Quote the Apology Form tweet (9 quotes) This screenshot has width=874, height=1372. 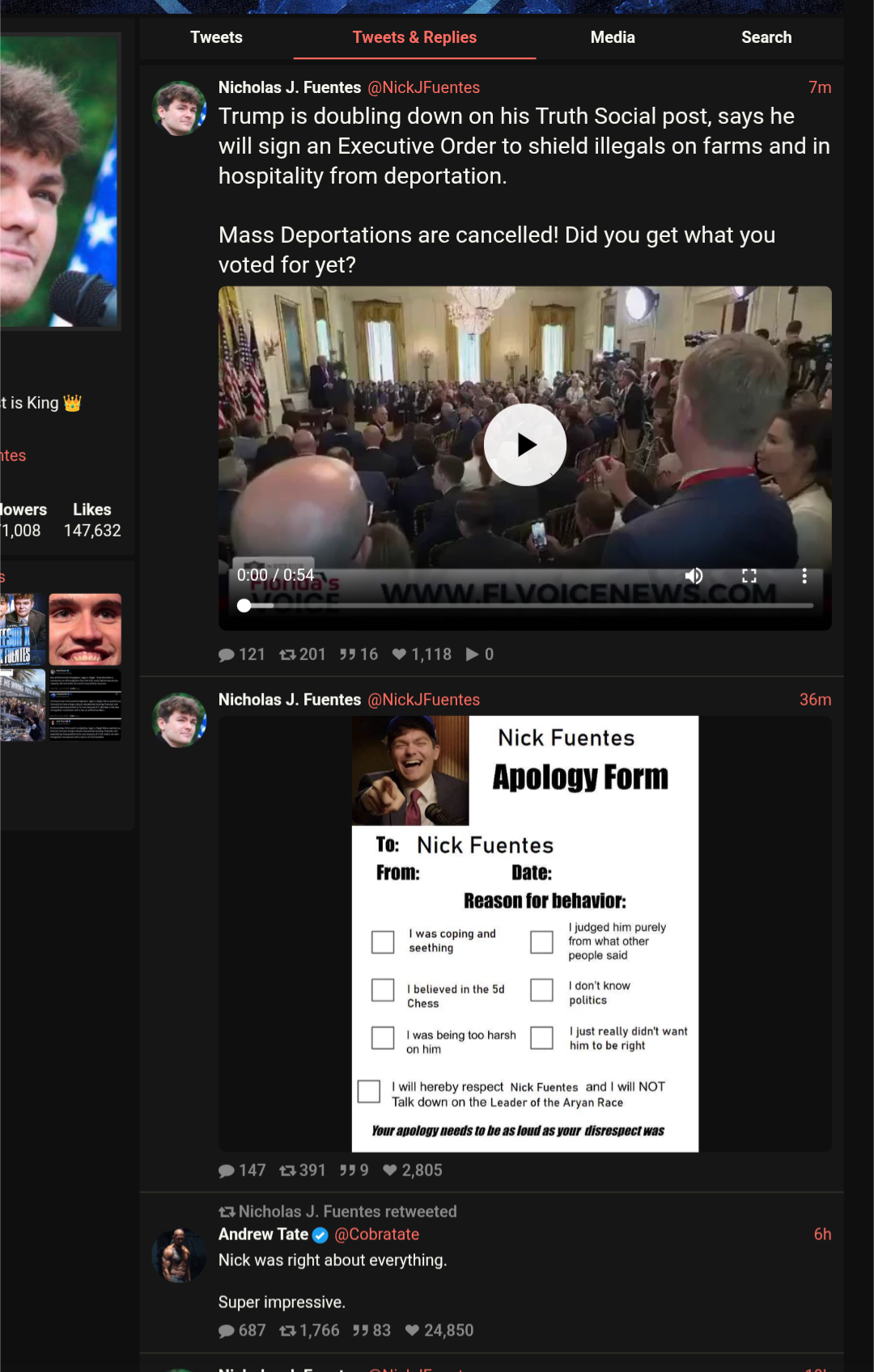point(354,1171)
